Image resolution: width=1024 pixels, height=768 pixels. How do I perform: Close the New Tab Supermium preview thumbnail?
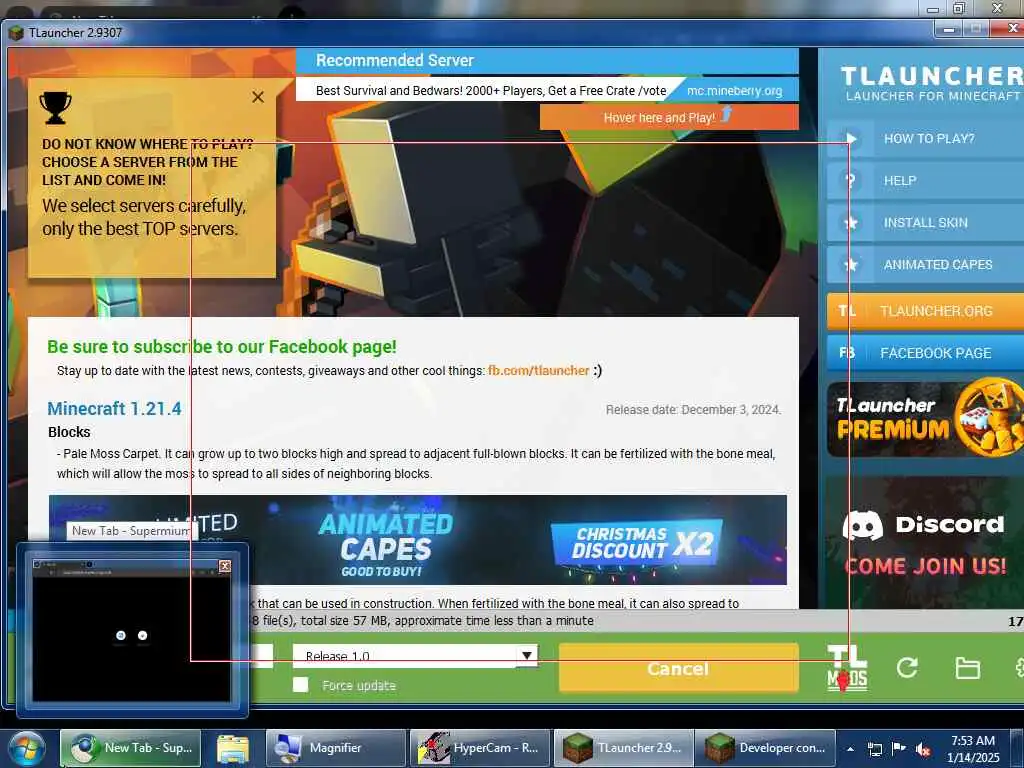[225, 566]
